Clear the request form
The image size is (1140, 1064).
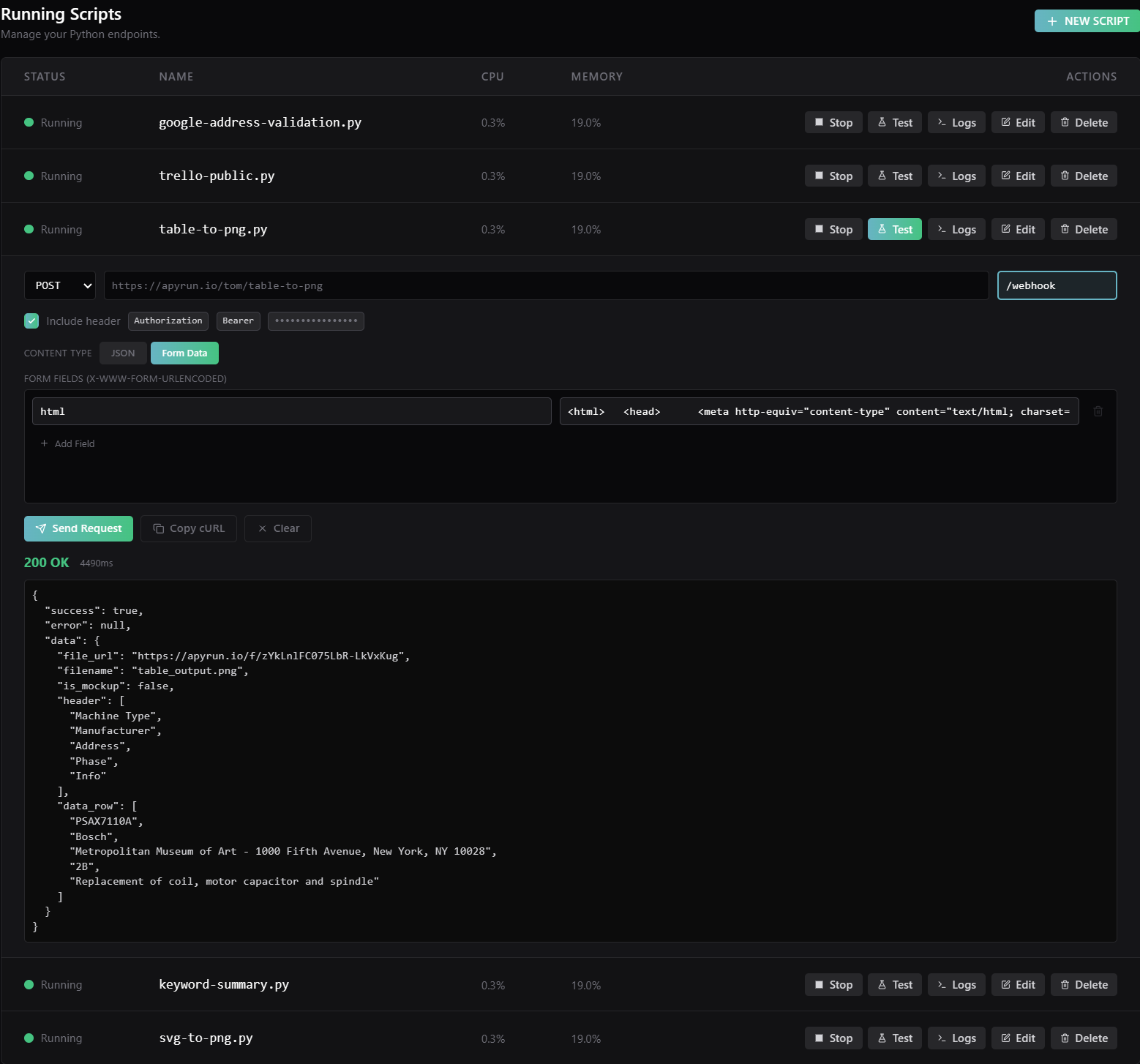[x=277, y=528]
